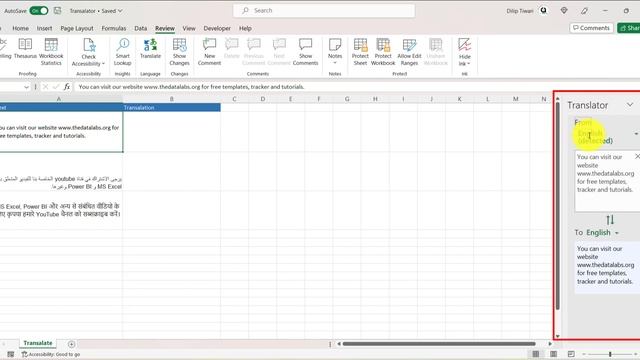The width and height of the screenshot is (640, 360).
Task: Clear the translator source text
Action: tap(637, 156)
